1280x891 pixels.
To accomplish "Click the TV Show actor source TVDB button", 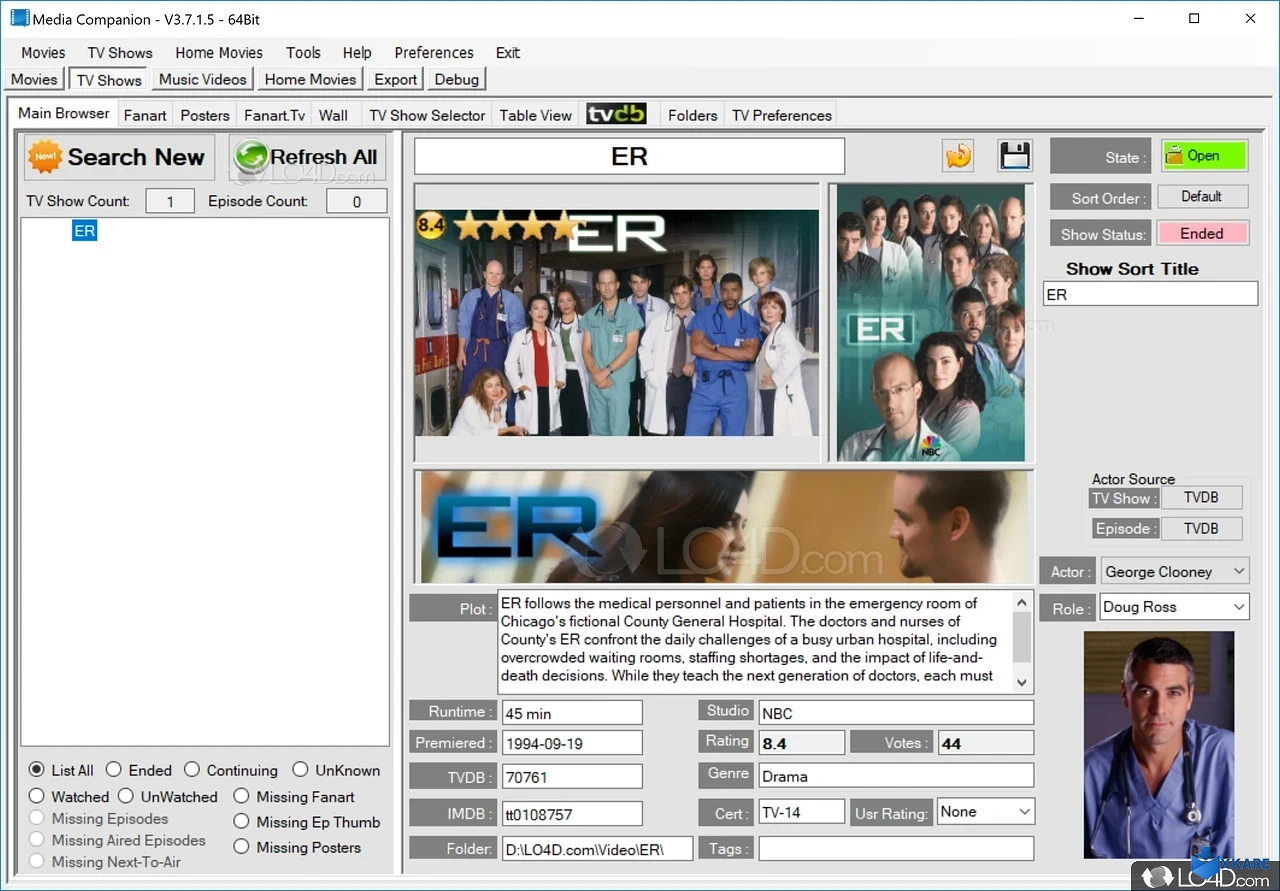I will click(1201, 497).
